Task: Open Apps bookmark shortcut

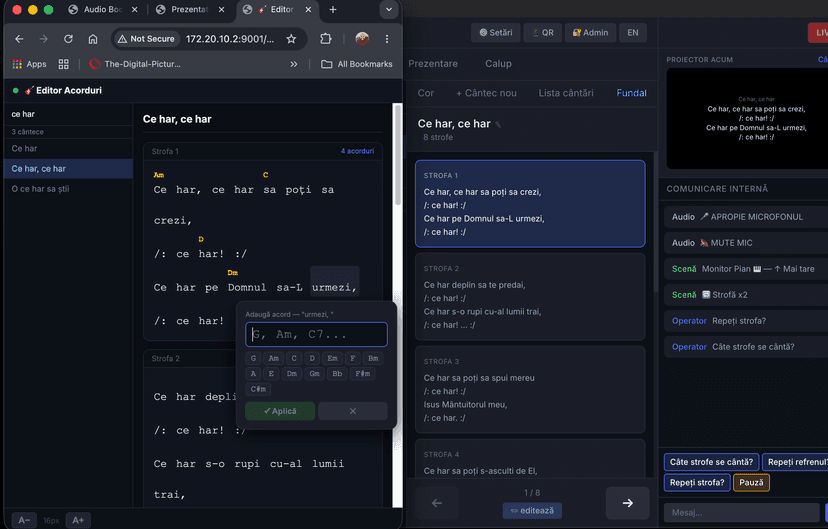Action: (x=30, y=64)
